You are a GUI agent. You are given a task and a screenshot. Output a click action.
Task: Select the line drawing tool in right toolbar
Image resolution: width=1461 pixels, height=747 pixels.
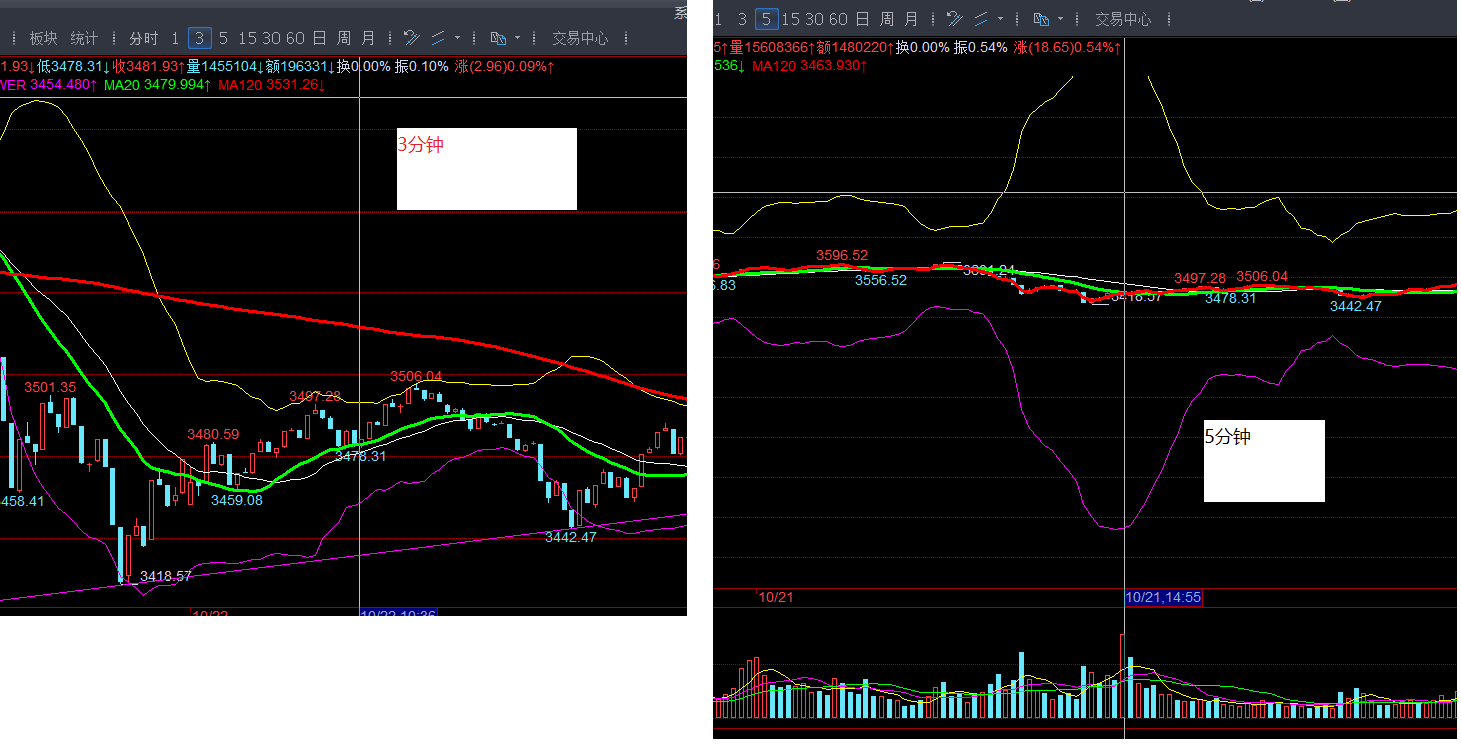[x=981, y=19]
